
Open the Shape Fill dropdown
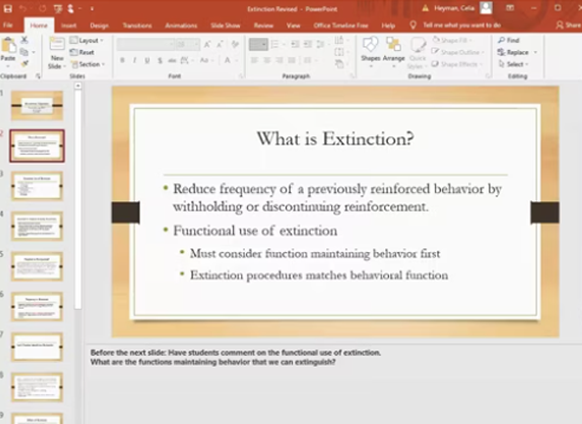coord(452,40)
